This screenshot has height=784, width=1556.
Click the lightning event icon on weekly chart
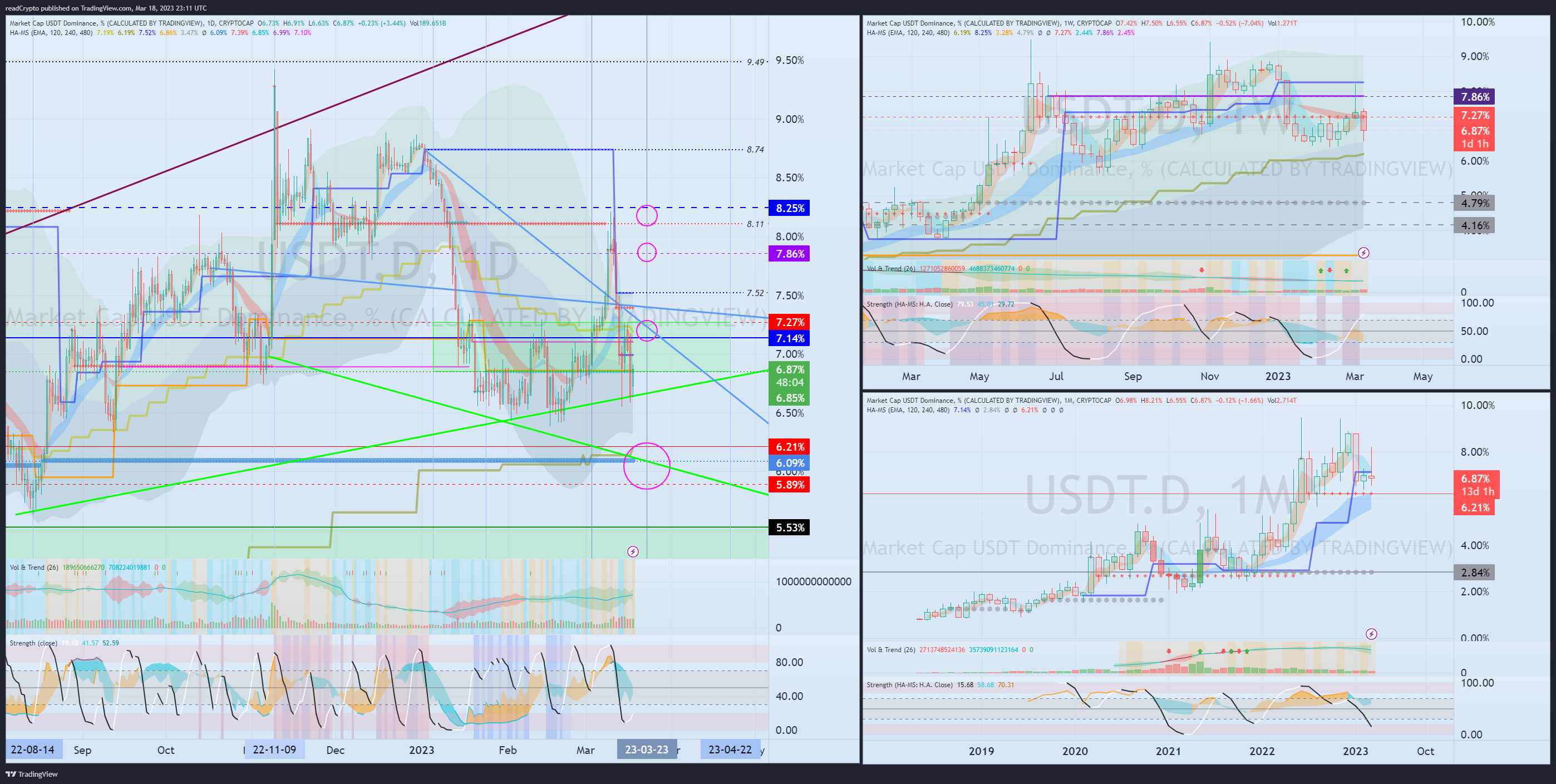[x=1363, y=253]
